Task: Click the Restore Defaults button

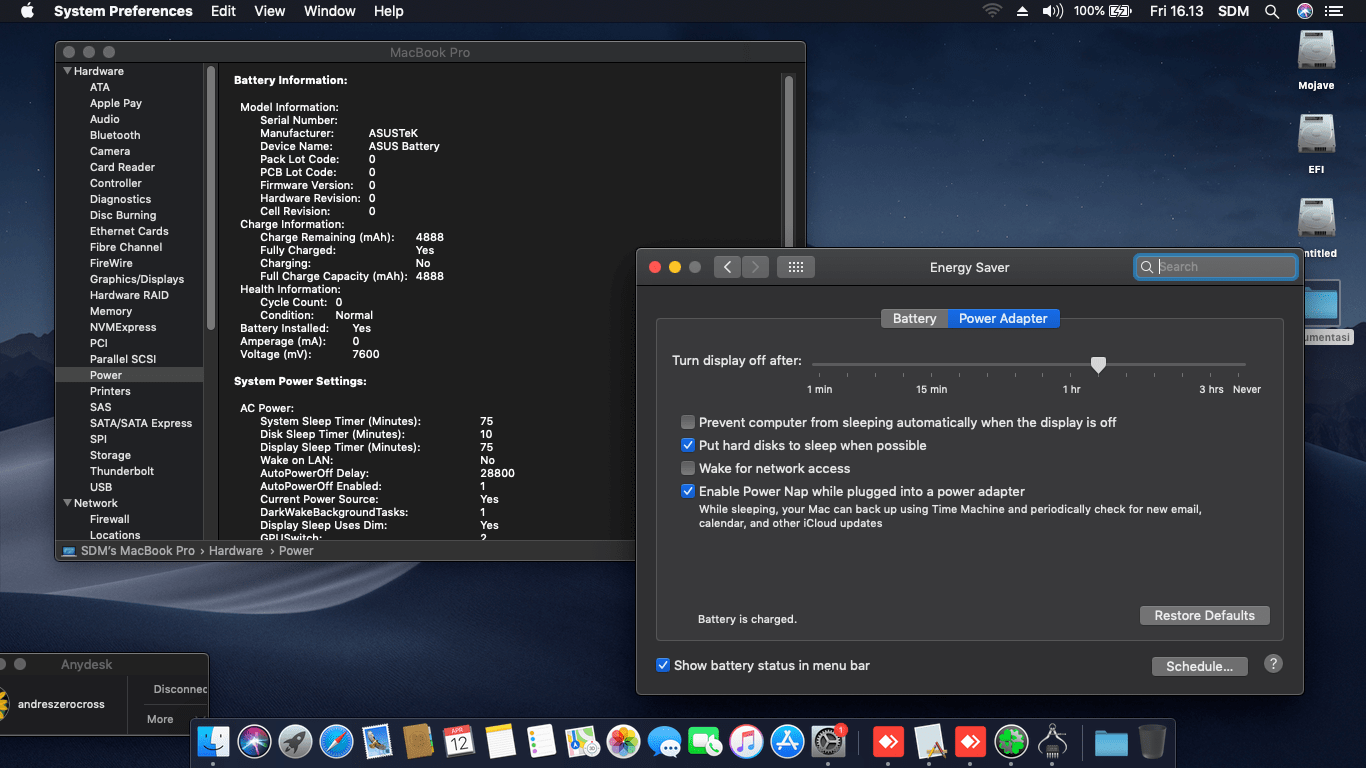Action: pyautogui.click(x=1204, y=615)
